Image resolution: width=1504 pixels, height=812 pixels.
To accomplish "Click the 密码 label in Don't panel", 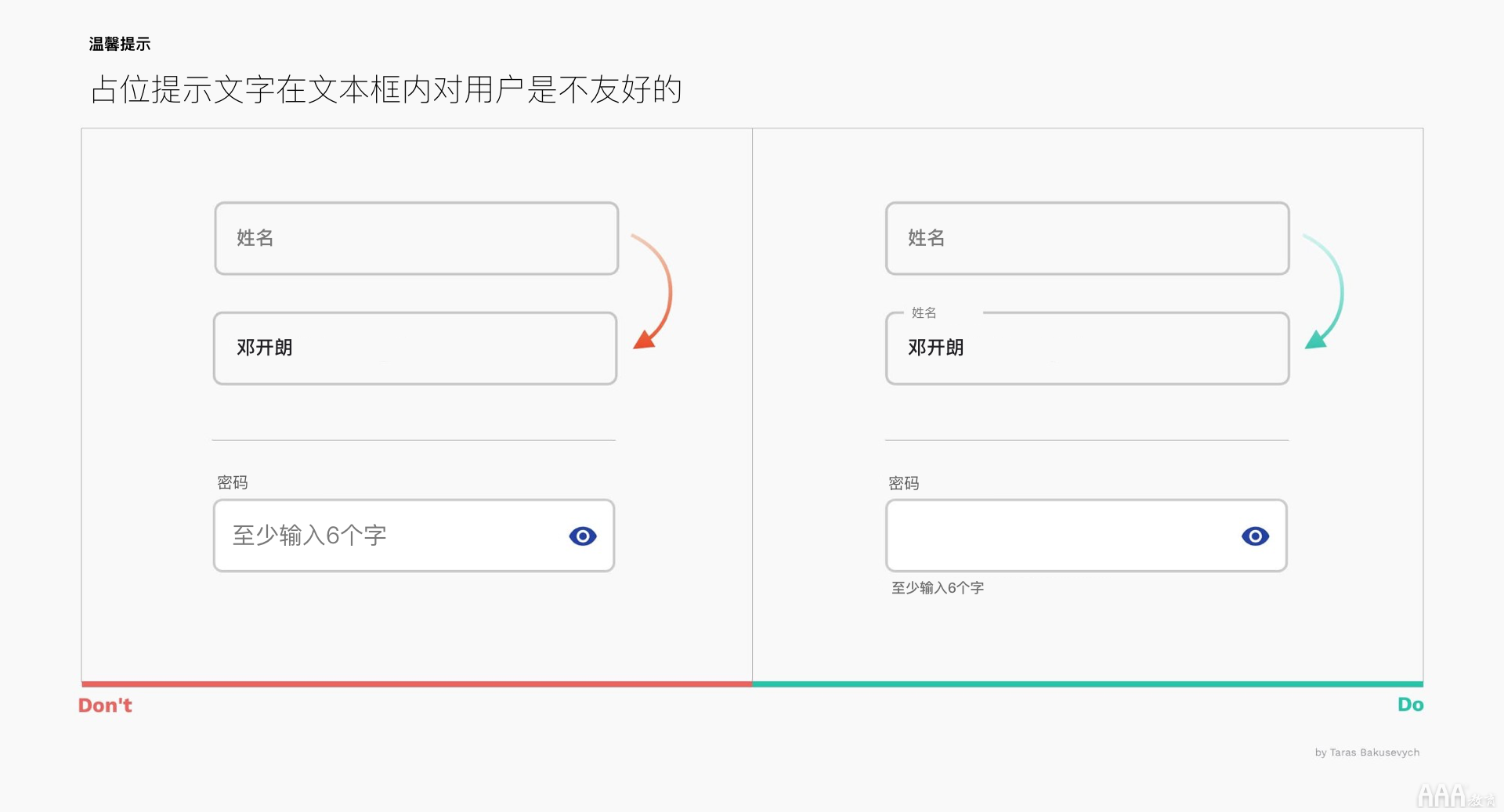I will (233, 482).
